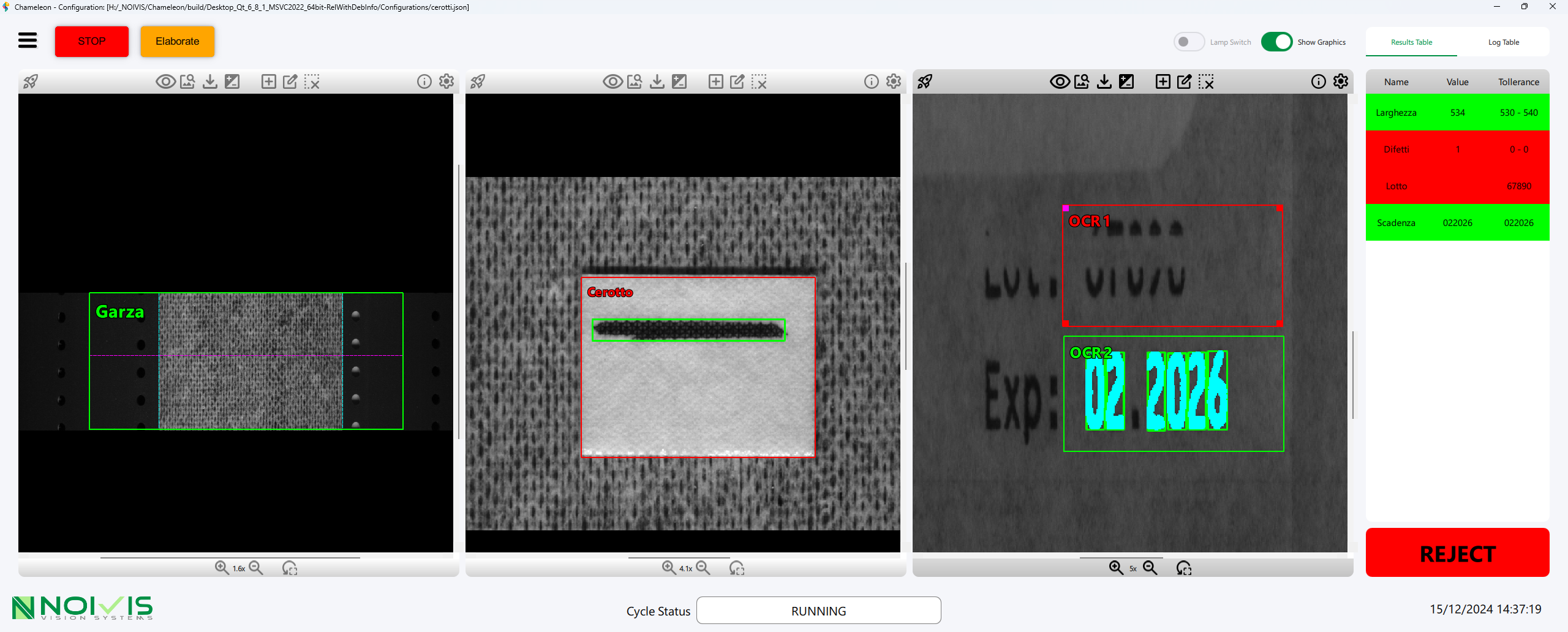Viewport: 1568px width, 632px height.
Task: Click the rocket icon in Garza panel
Action: click(31, 81)
